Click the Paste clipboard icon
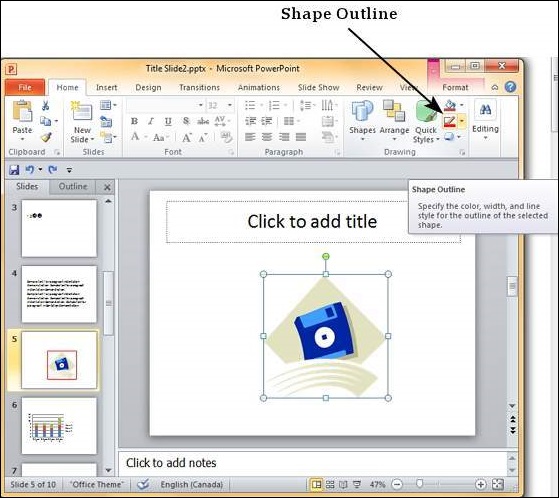This screenshot has width=559, height=498. click(x=22, y=111)
